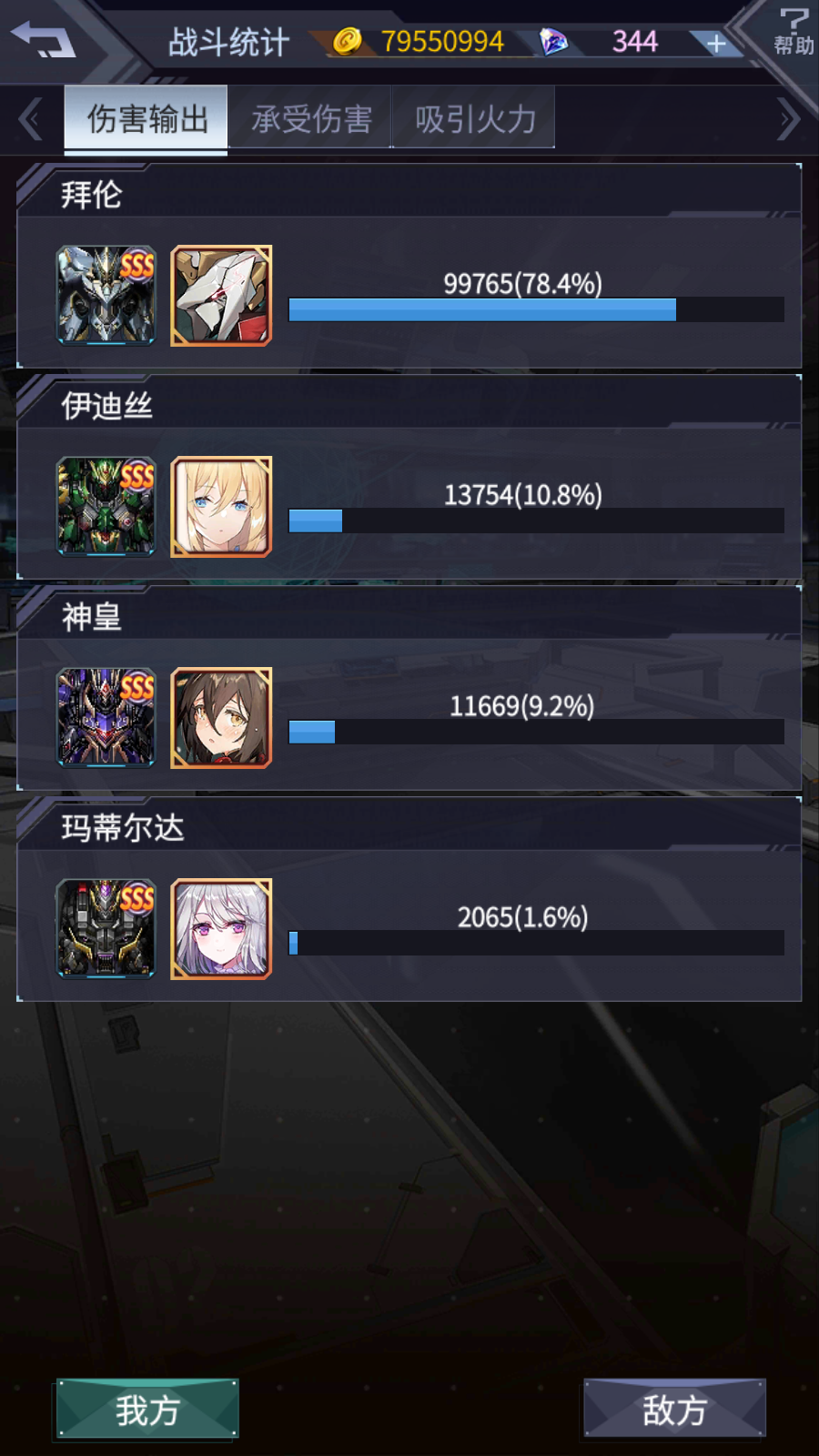Tap 伊迪丝's green SSS mech icon
This screenshot has width=819, height=1456.
pyautogui.click(x=106, y=507)
